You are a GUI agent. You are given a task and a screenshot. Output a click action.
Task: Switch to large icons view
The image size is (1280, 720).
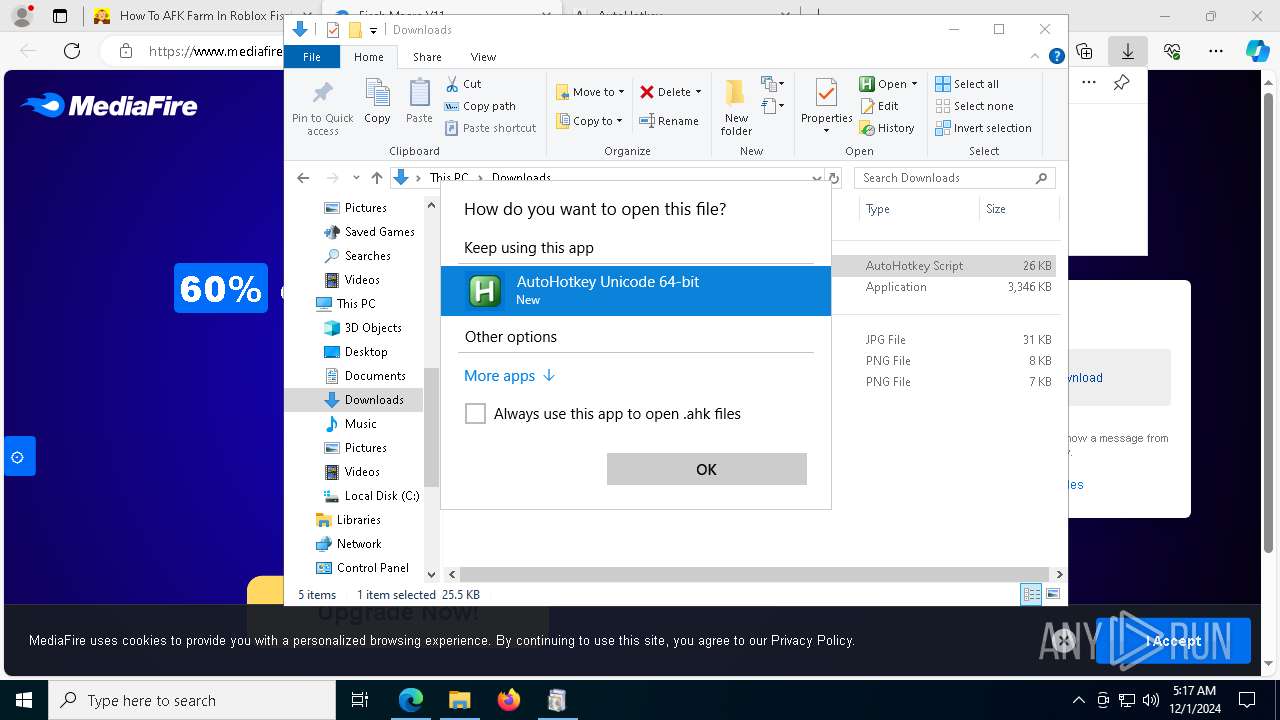1052,594
